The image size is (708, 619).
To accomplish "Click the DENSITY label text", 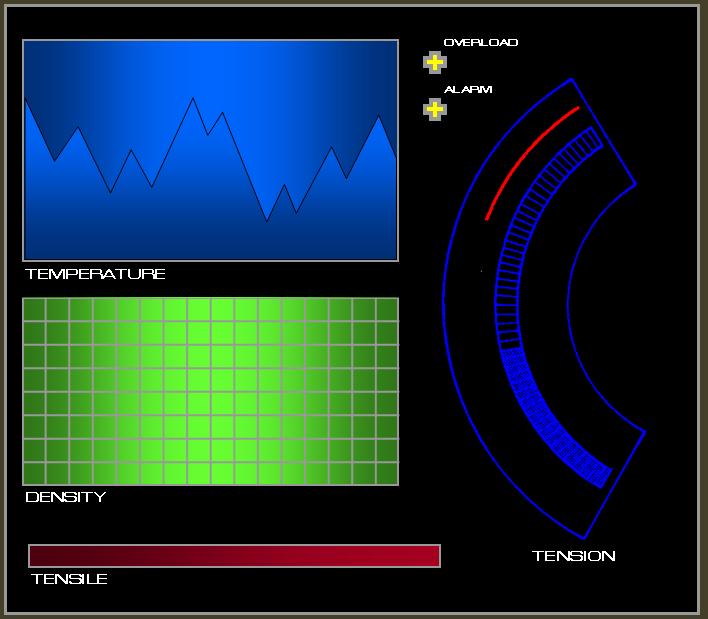I will click(65, 497).
